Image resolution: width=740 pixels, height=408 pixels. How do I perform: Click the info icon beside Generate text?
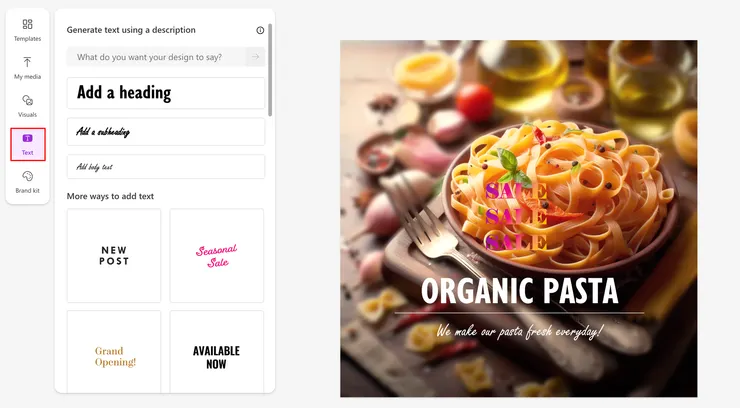point(260,30)
